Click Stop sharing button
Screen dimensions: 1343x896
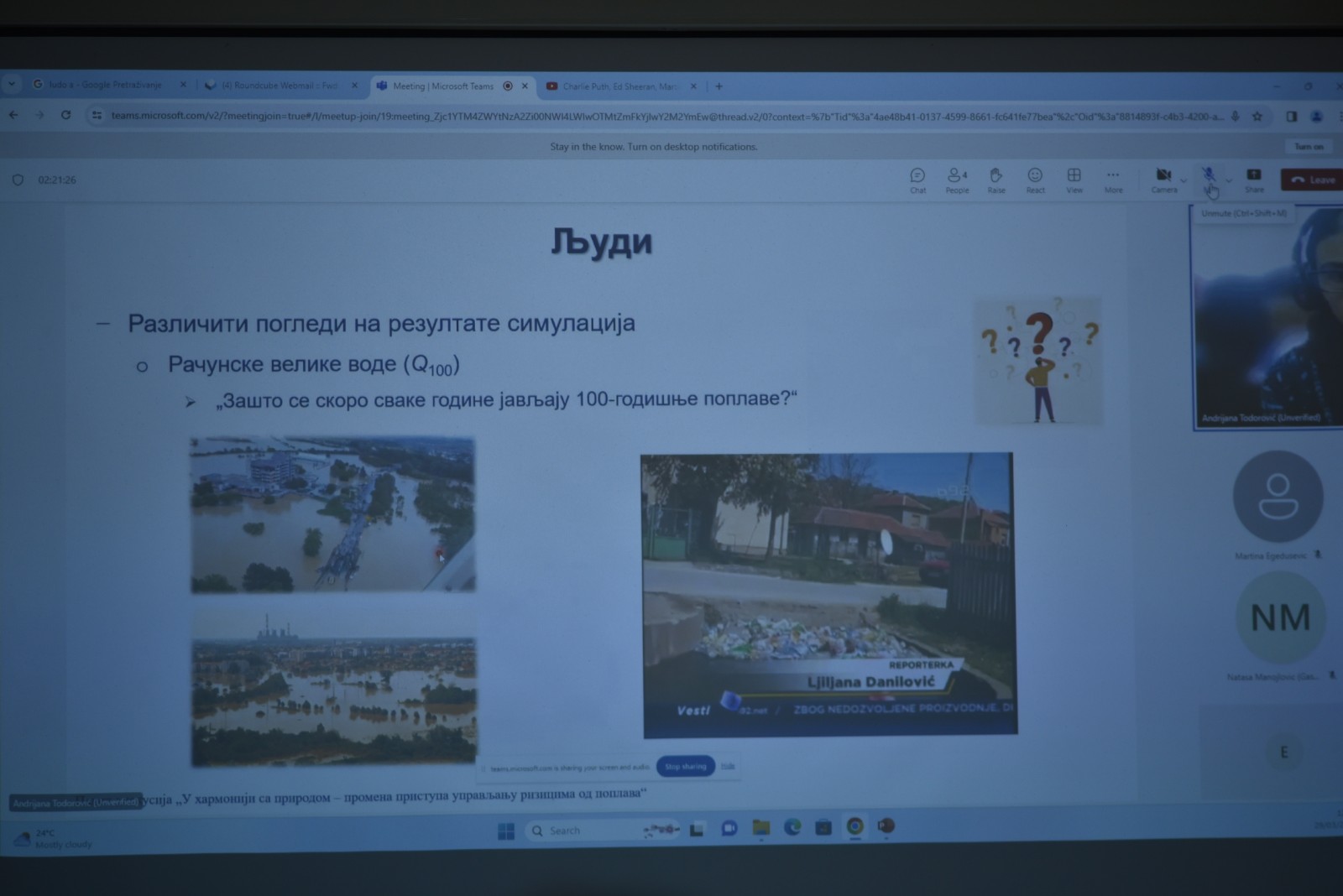(x=685, y=766)
